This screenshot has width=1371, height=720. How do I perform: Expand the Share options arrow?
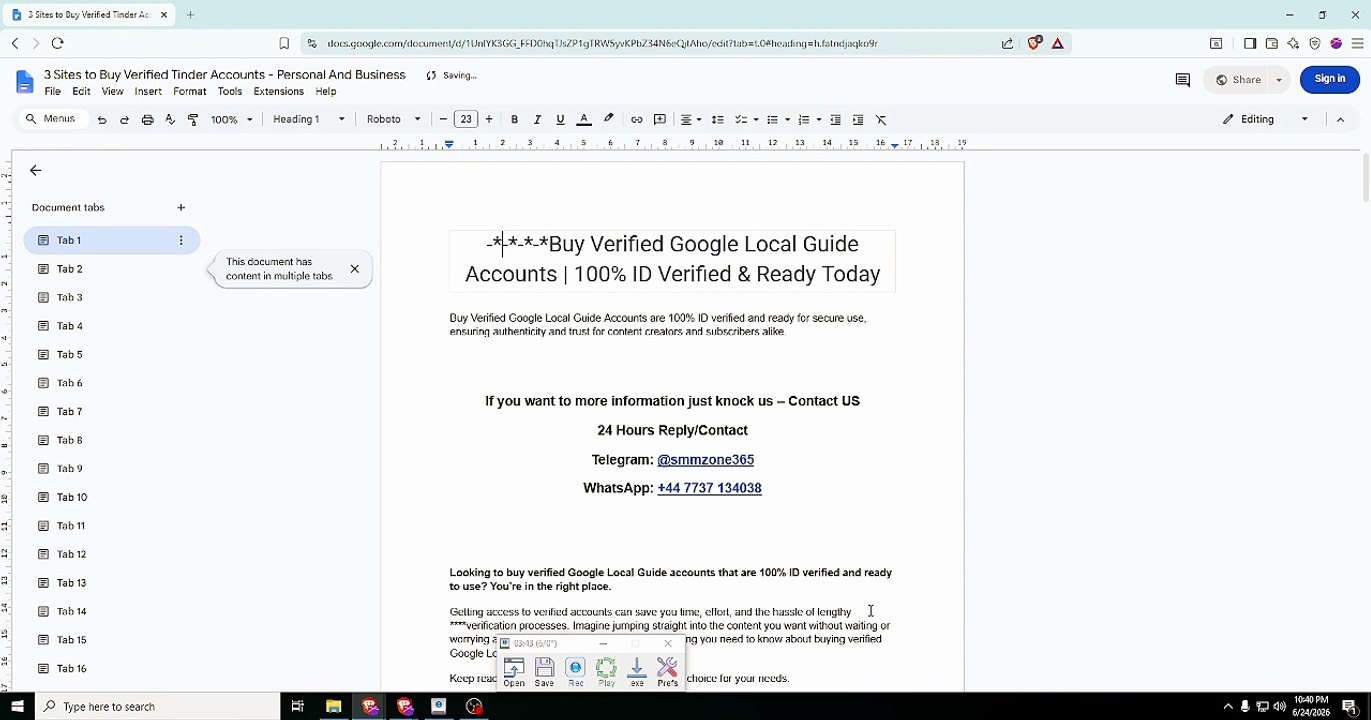pos(1279,80)
